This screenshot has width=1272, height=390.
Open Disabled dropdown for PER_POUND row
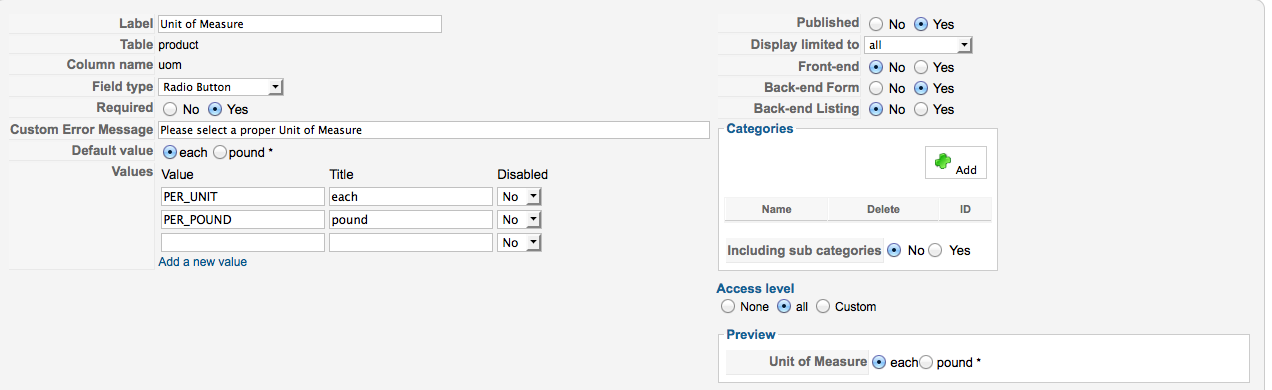(520, 219)
